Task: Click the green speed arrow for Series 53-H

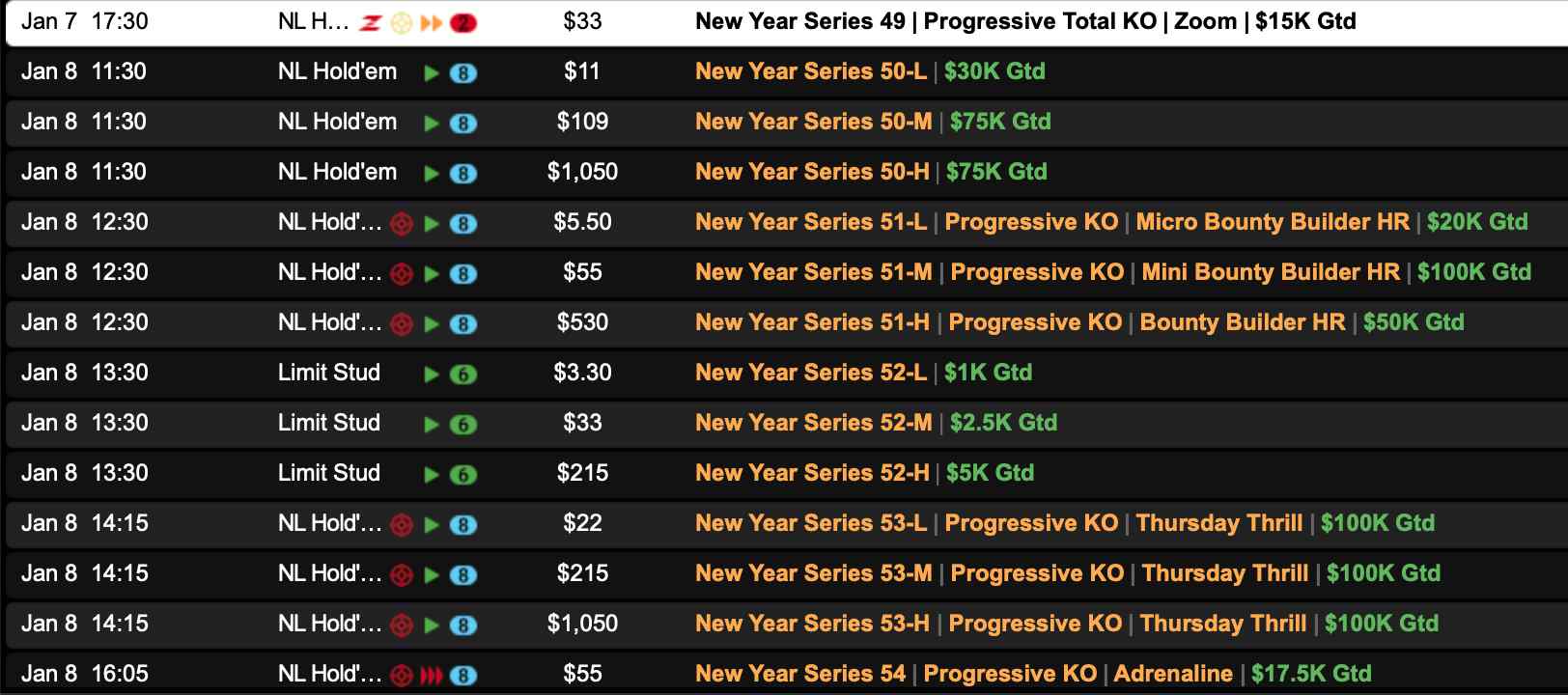Action: (432, 625)
